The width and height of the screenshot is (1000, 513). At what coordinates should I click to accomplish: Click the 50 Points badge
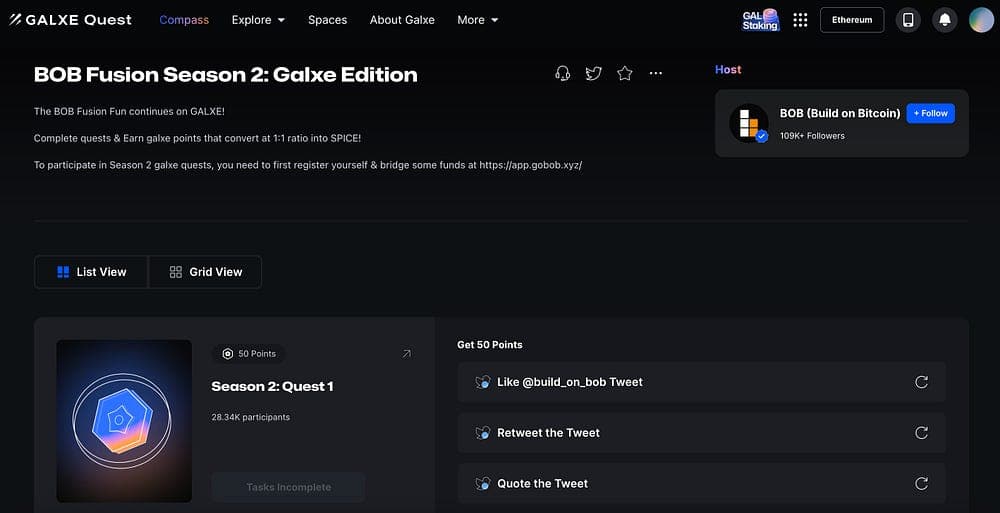tap(249, 353)
